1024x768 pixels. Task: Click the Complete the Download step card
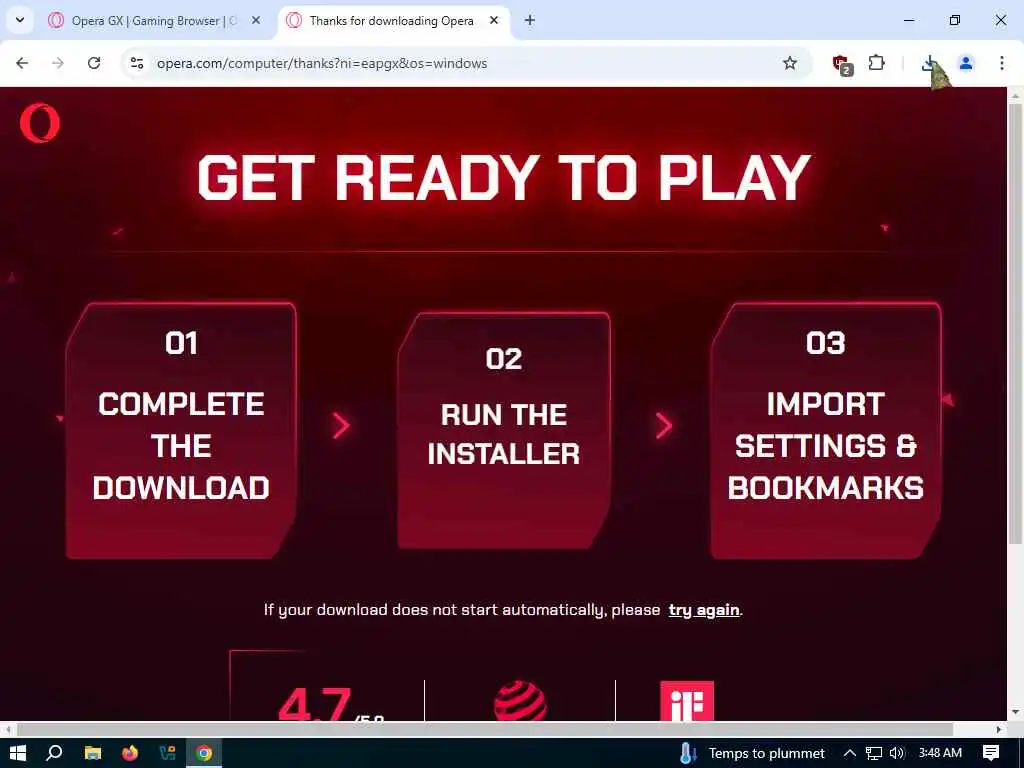click(181, 430)
